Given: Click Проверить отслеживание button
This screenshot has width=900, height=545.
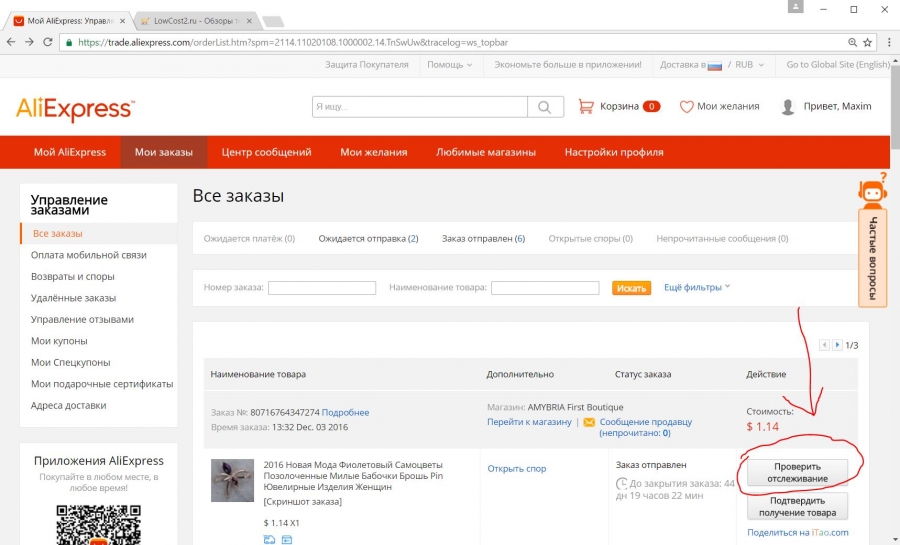Looking at the screenshot, I should tap(797, 472).
